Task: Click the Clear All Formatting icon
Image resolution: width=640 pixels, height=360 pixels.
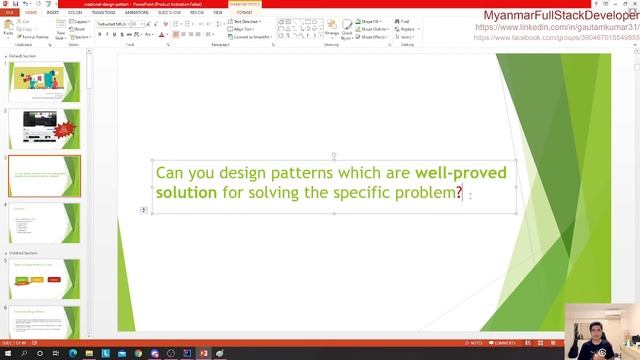Action: coord(166,24)
